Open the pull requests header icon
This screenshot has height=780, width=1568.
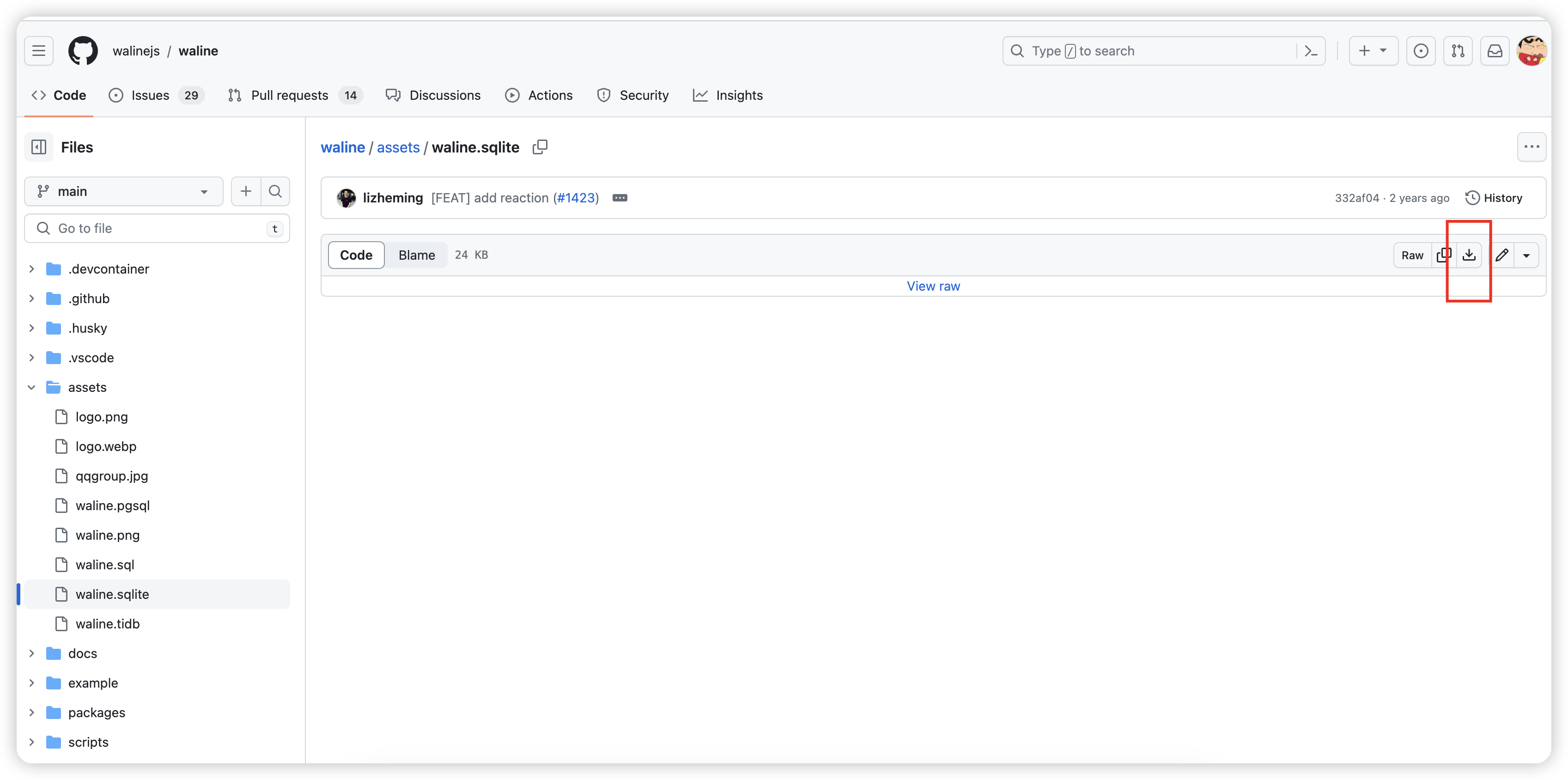coord(1458,51)
